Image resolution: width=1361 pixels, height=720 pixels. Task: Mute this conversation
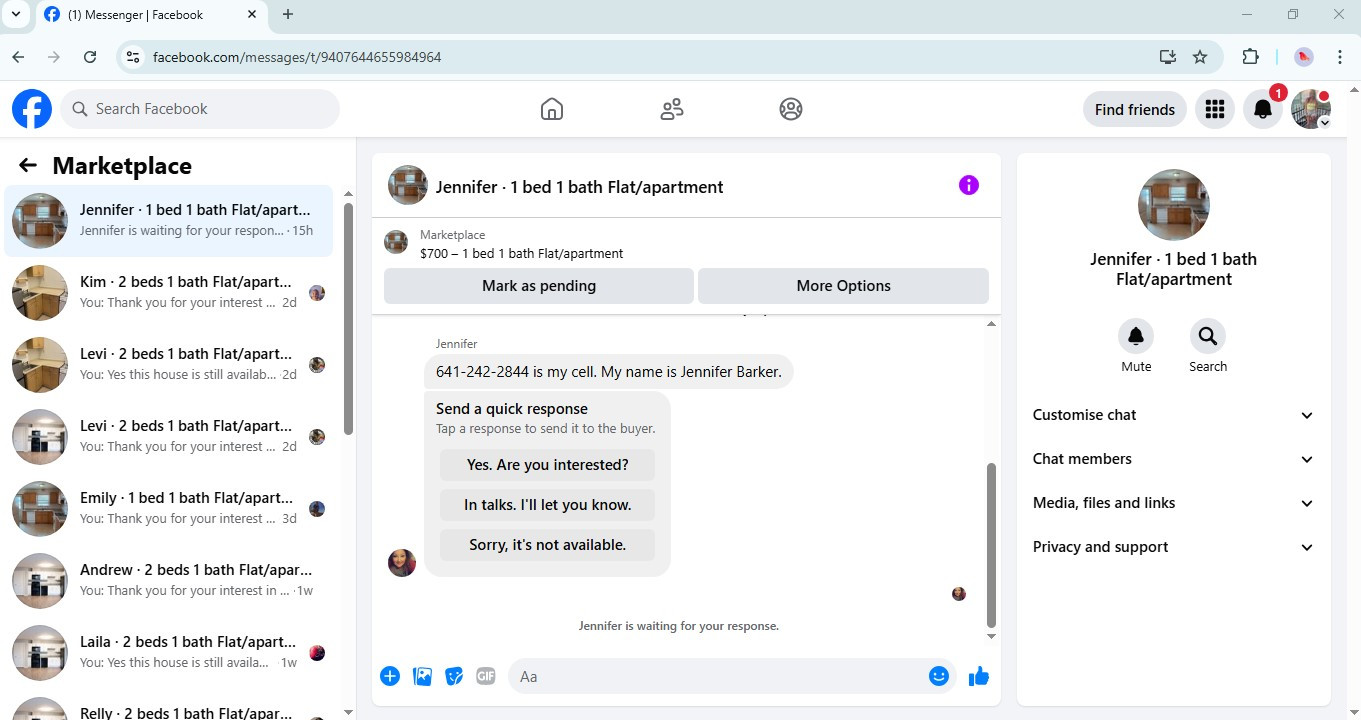pos(1136,336)
